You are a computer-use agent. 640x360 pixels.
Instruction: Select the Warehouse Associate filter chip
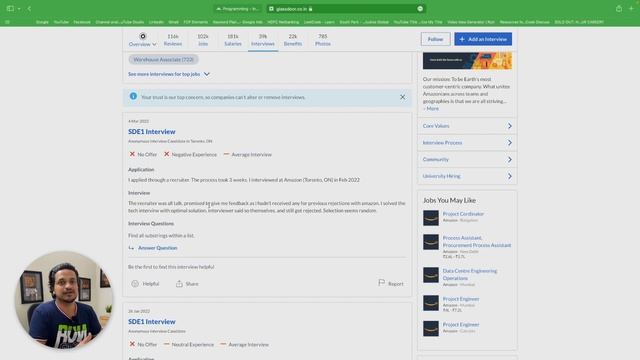tap(163, 60)
